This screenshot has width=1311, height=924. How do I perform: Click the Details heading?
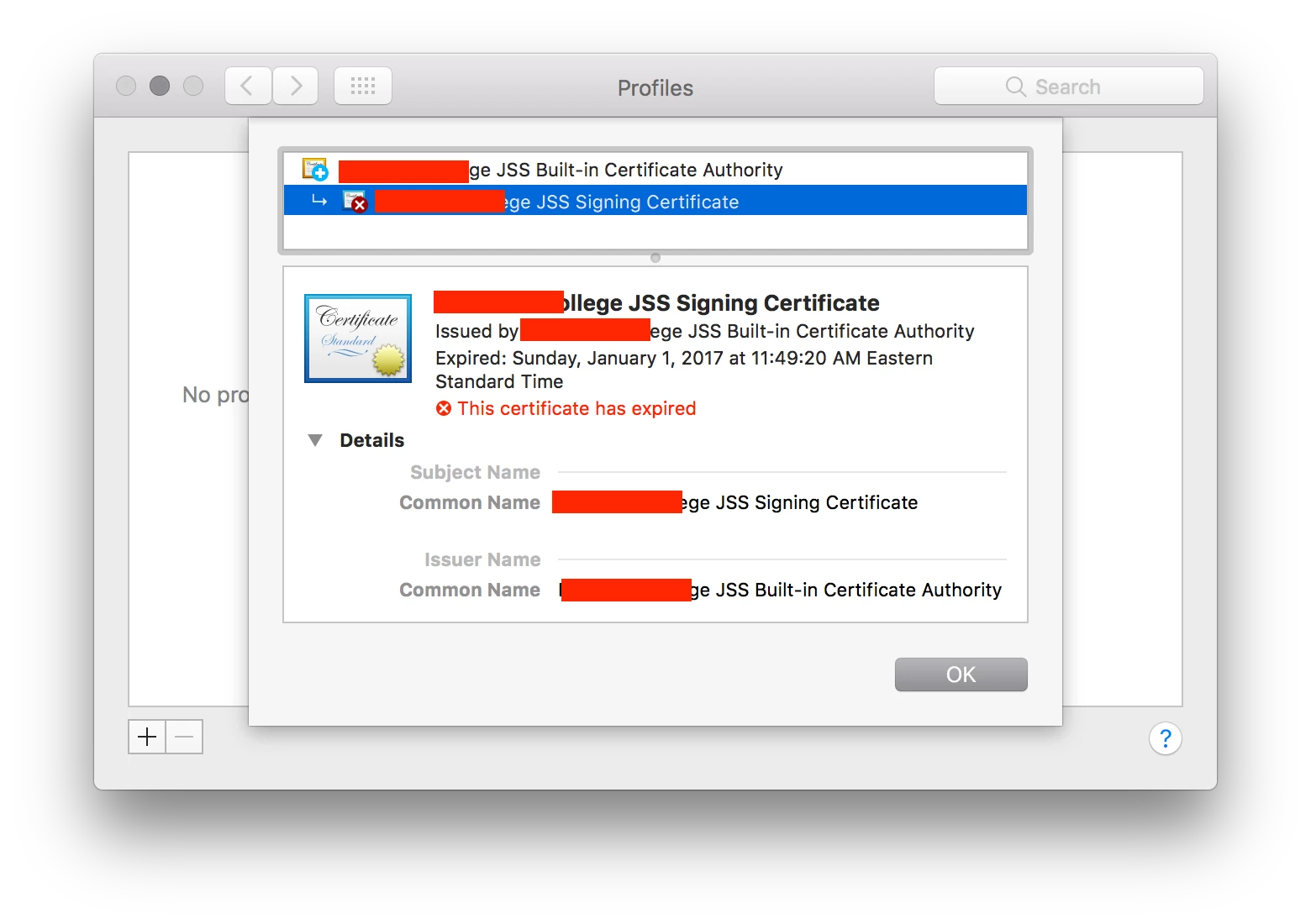(x=371, y=440)
